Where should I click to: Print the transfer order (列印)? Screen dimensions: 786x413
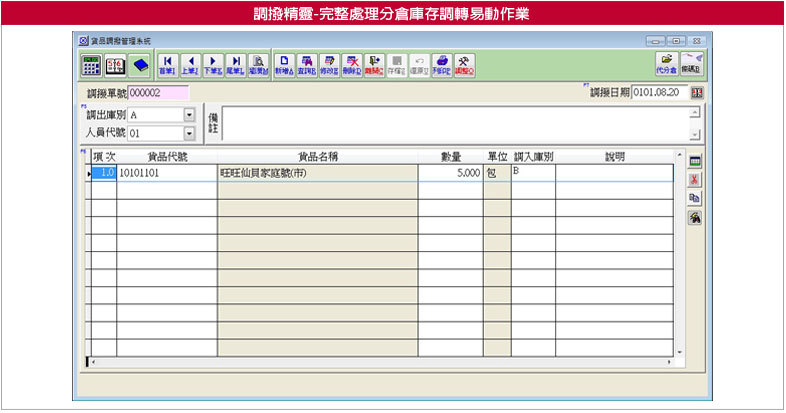point(440,65)
